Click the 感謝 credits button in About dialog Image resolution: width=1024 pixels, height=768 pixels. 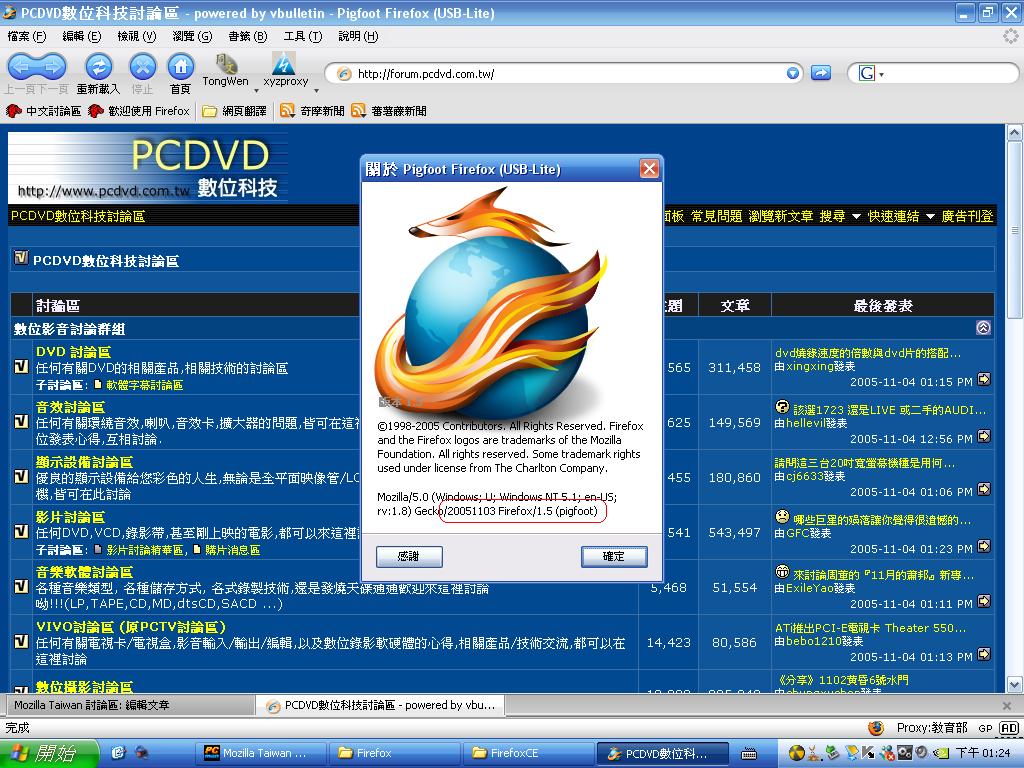[x=409, y=556]
